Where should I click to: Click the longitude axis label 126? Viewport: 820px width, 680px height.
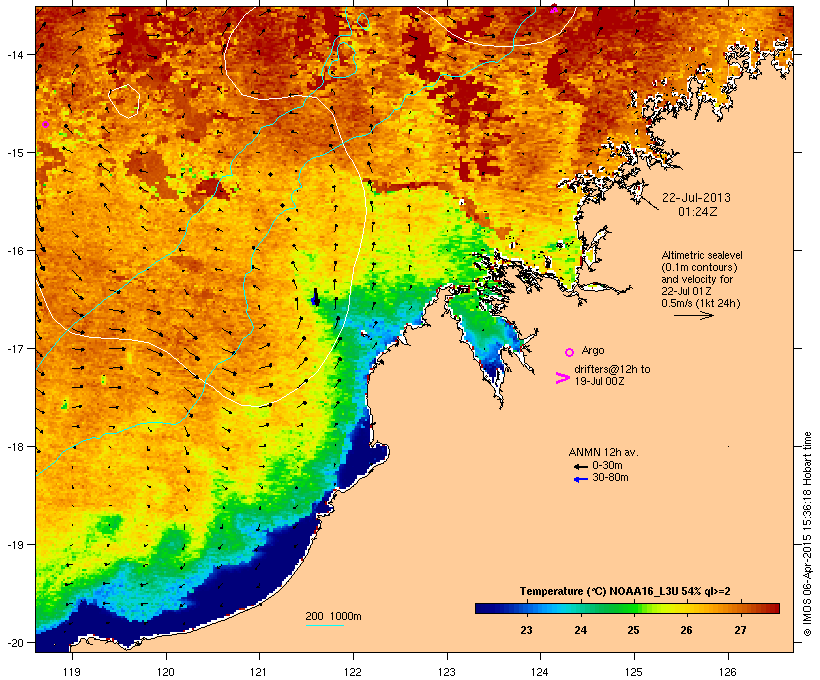tap(727, 672)
